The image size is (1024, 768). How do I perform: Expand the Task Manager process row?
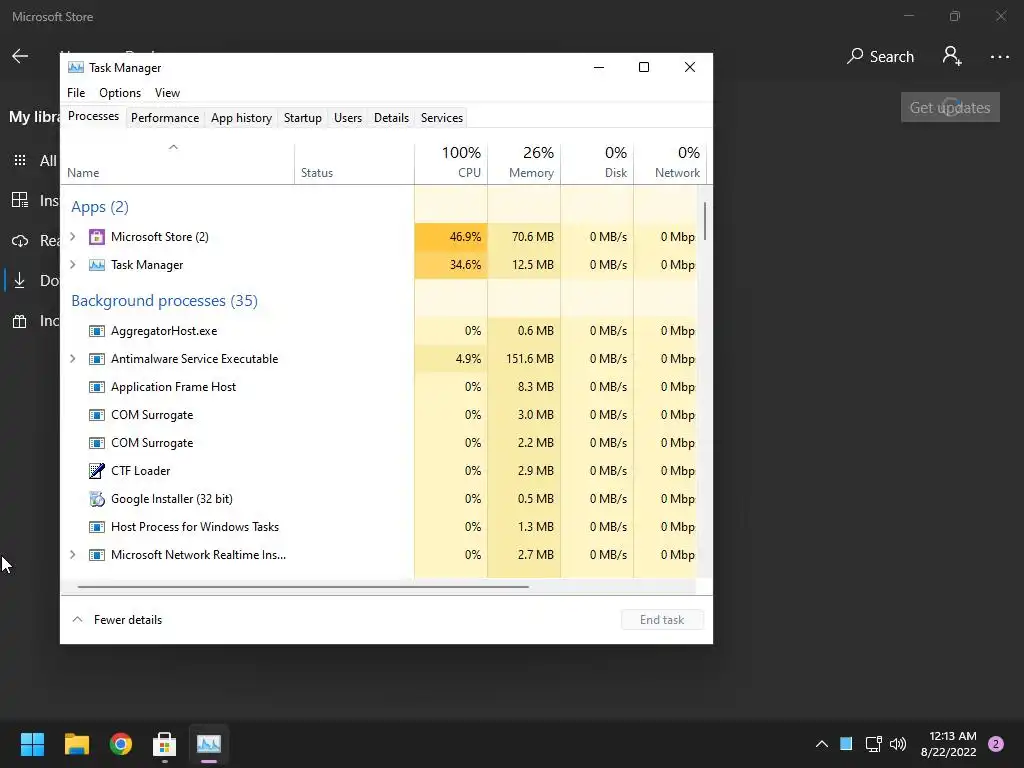tap(73, 264)
